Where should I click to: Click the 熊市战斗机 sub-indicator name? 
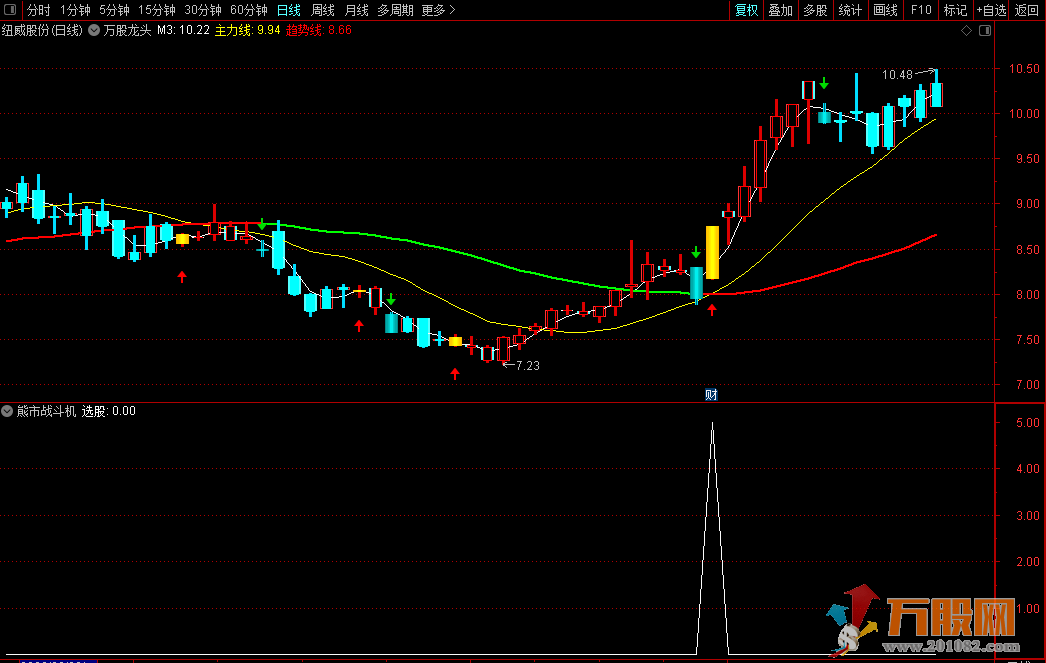coord(46,411)
